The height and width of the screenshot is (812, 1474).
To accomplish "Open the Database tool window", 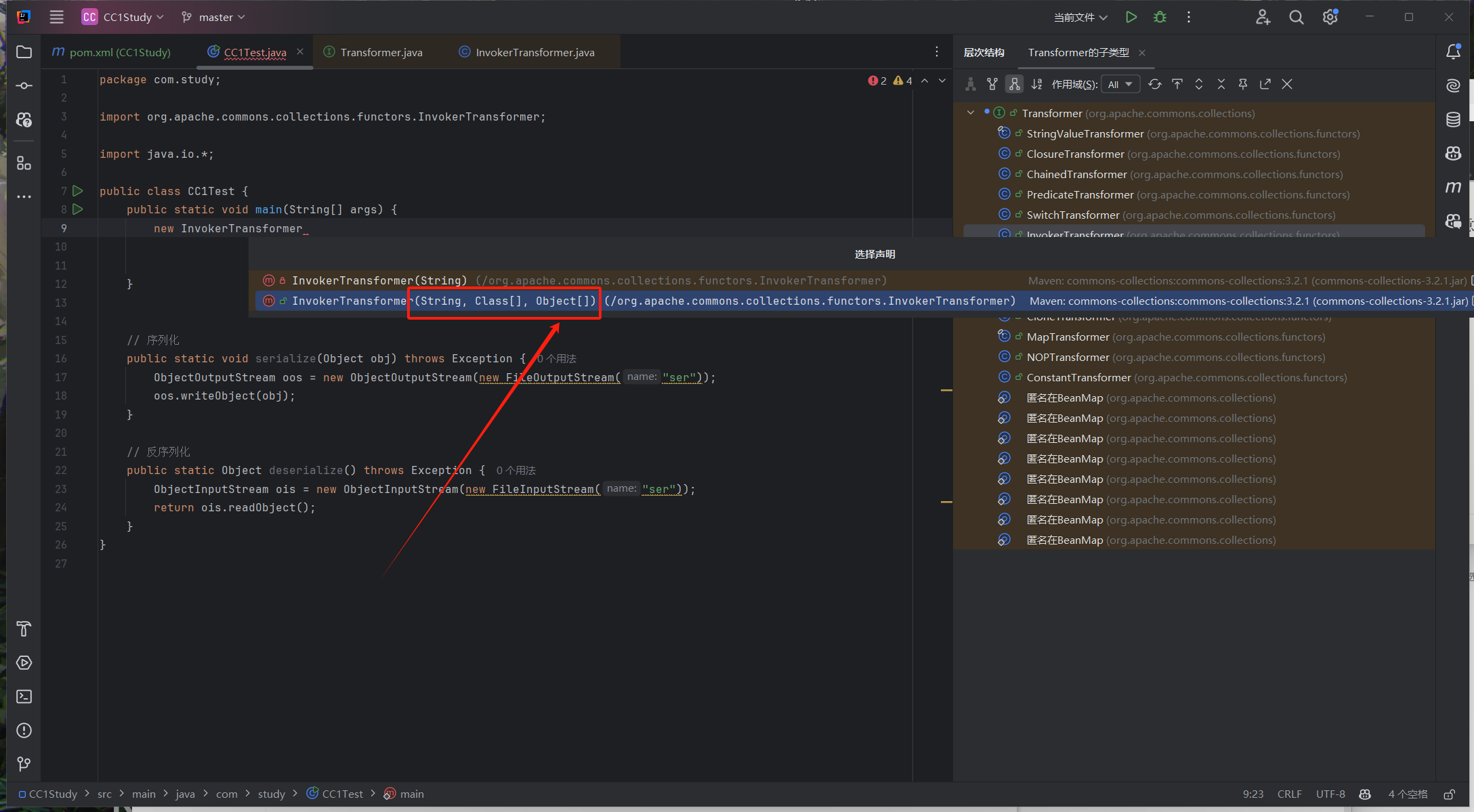I will tap(1453, 120).
